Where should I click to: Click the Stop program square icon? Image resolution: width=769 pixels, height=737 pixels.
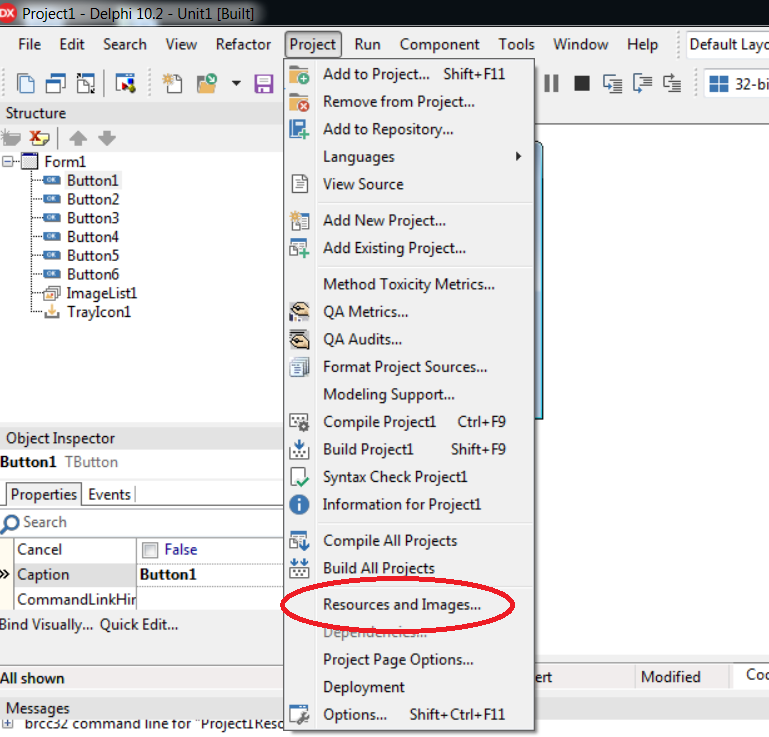582,83
